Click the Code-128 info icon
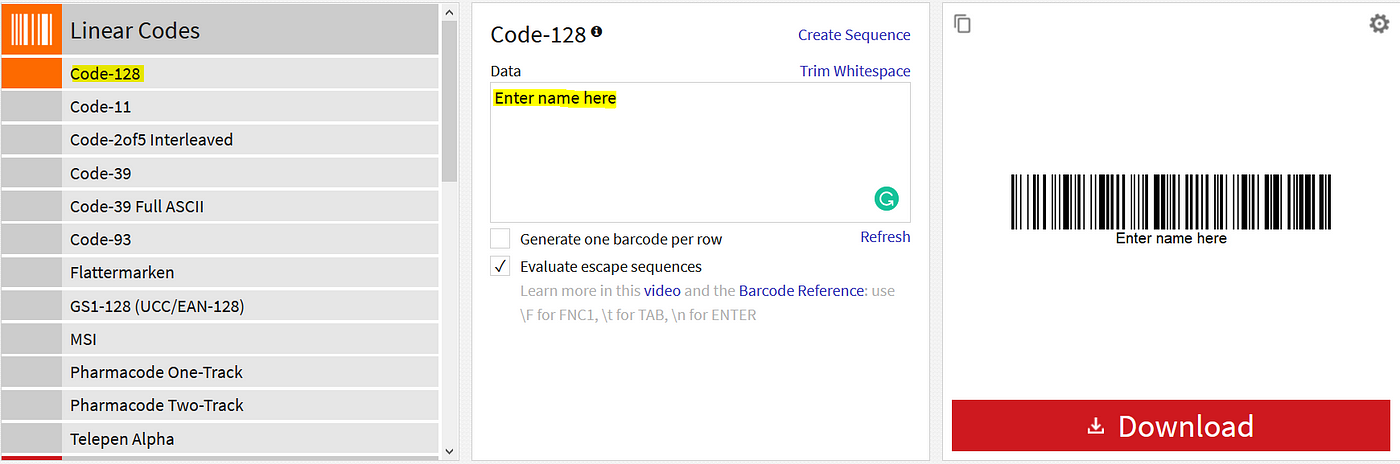The height and width of the screenshot is (464, 1400). click(597, 32)
